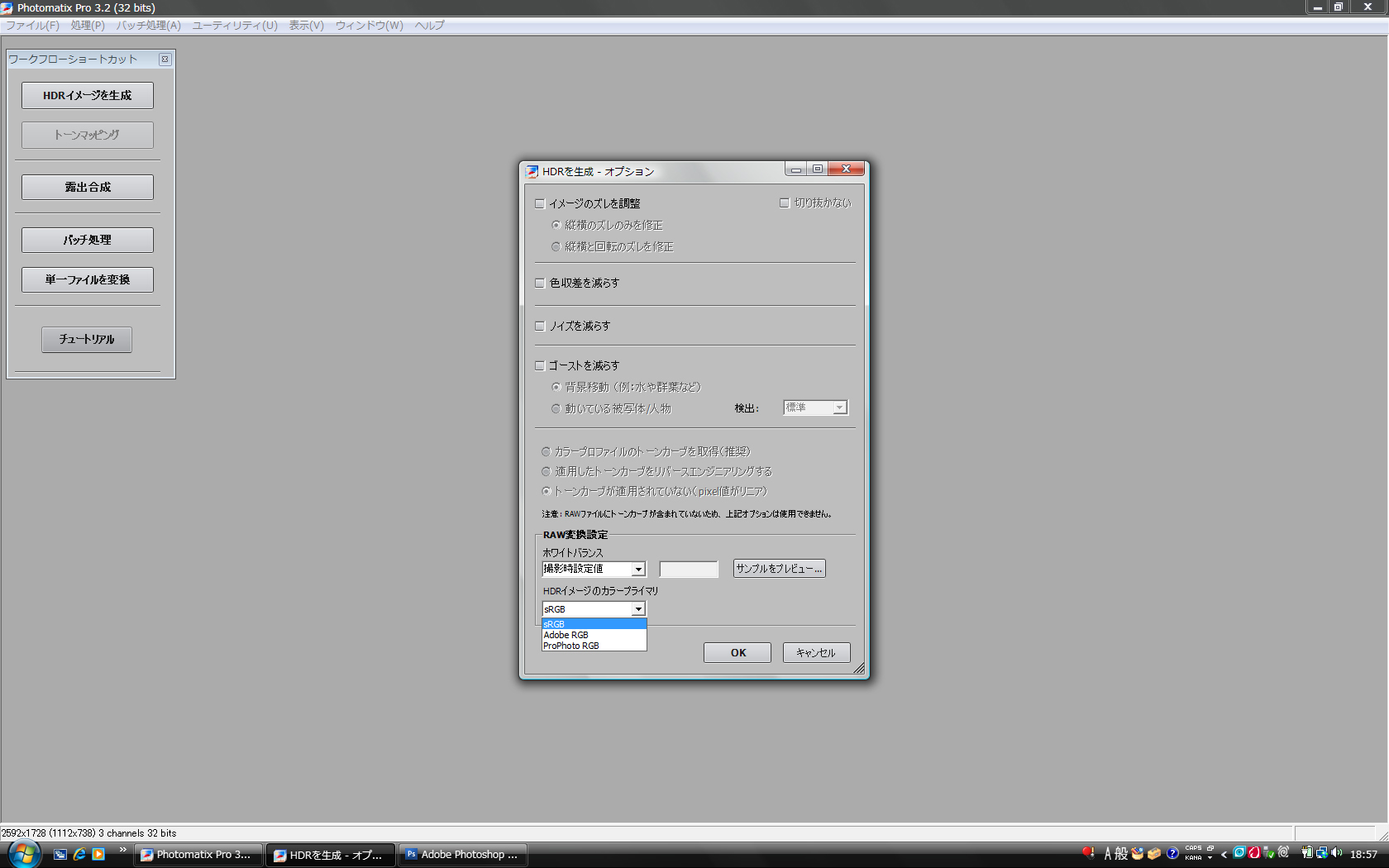This screenshot has height=868, width=1389.
Task: Open the 検出 dropdown showing 標準
Action: (x=815, y=408)
